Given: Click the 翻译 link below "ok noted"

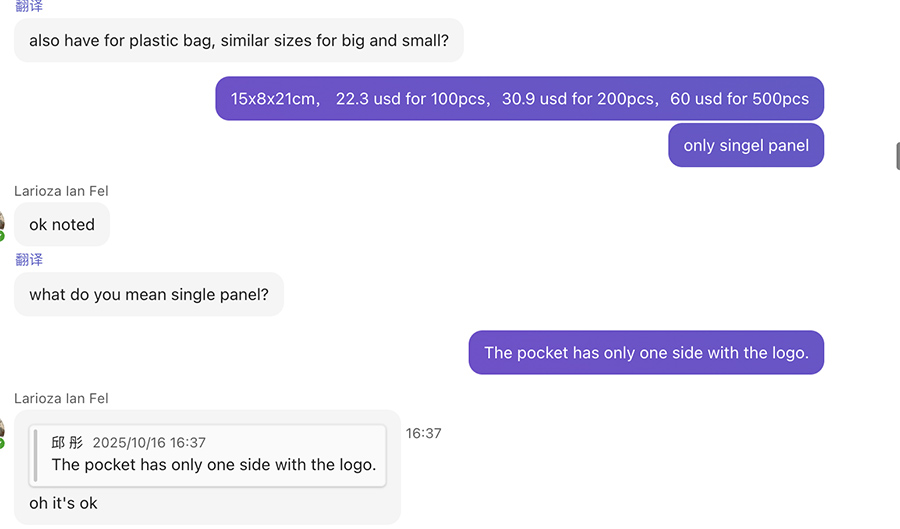Looking at the screenshot, I should click(x=29, y=259).
